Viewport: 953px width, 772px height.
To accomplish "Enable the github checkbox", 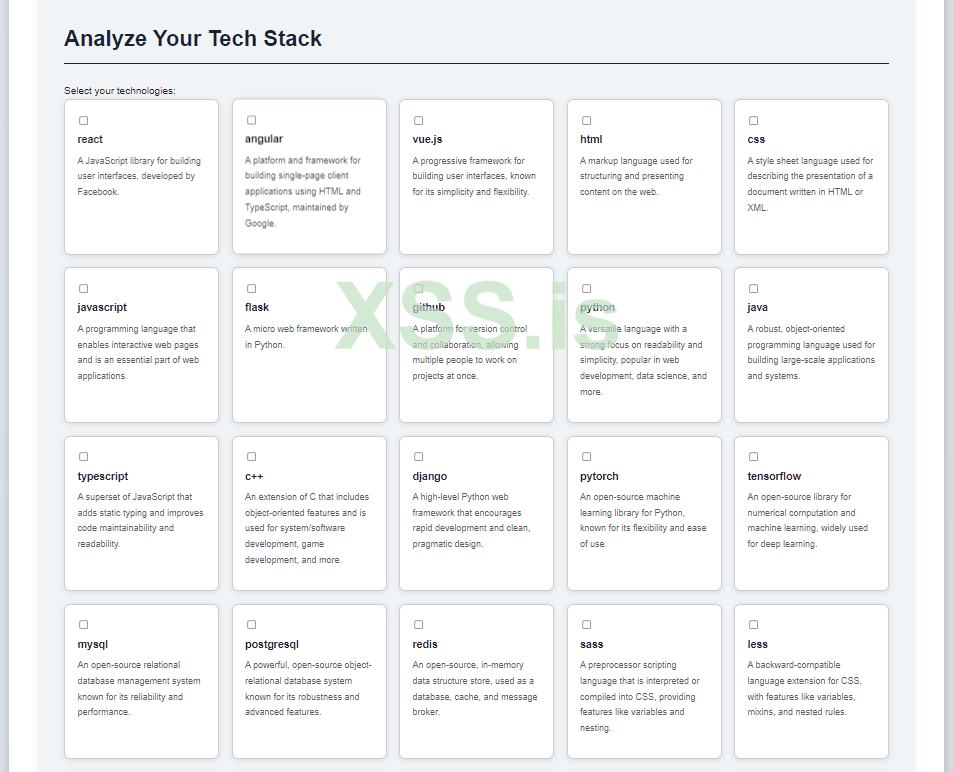I will [419, 288].
